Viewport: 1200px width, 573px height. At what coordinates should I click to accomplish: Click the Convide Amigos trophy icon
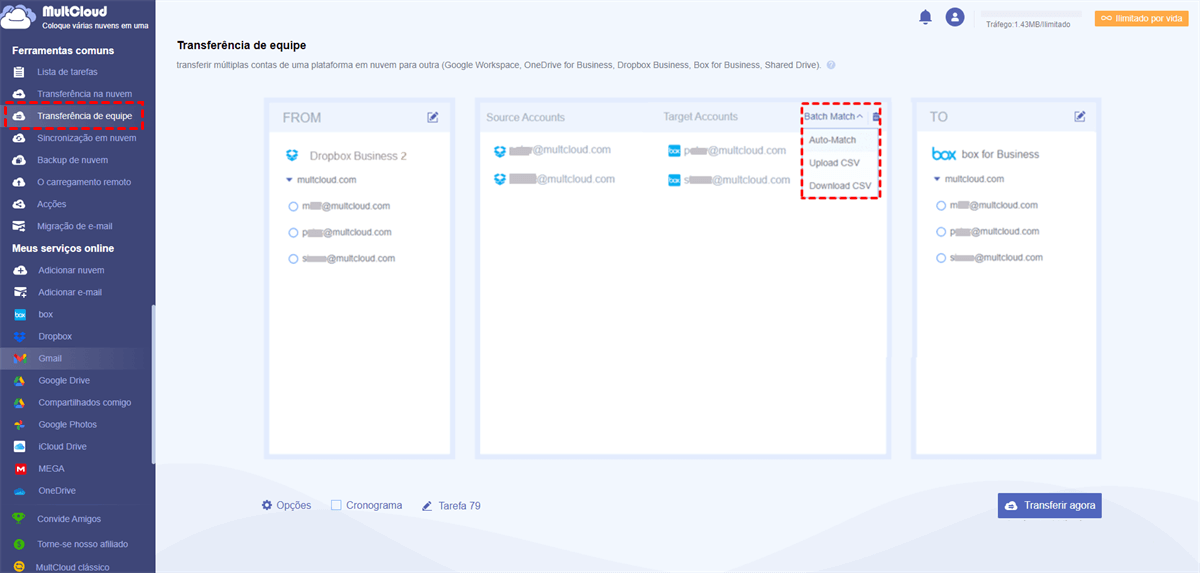click(19, 519)
